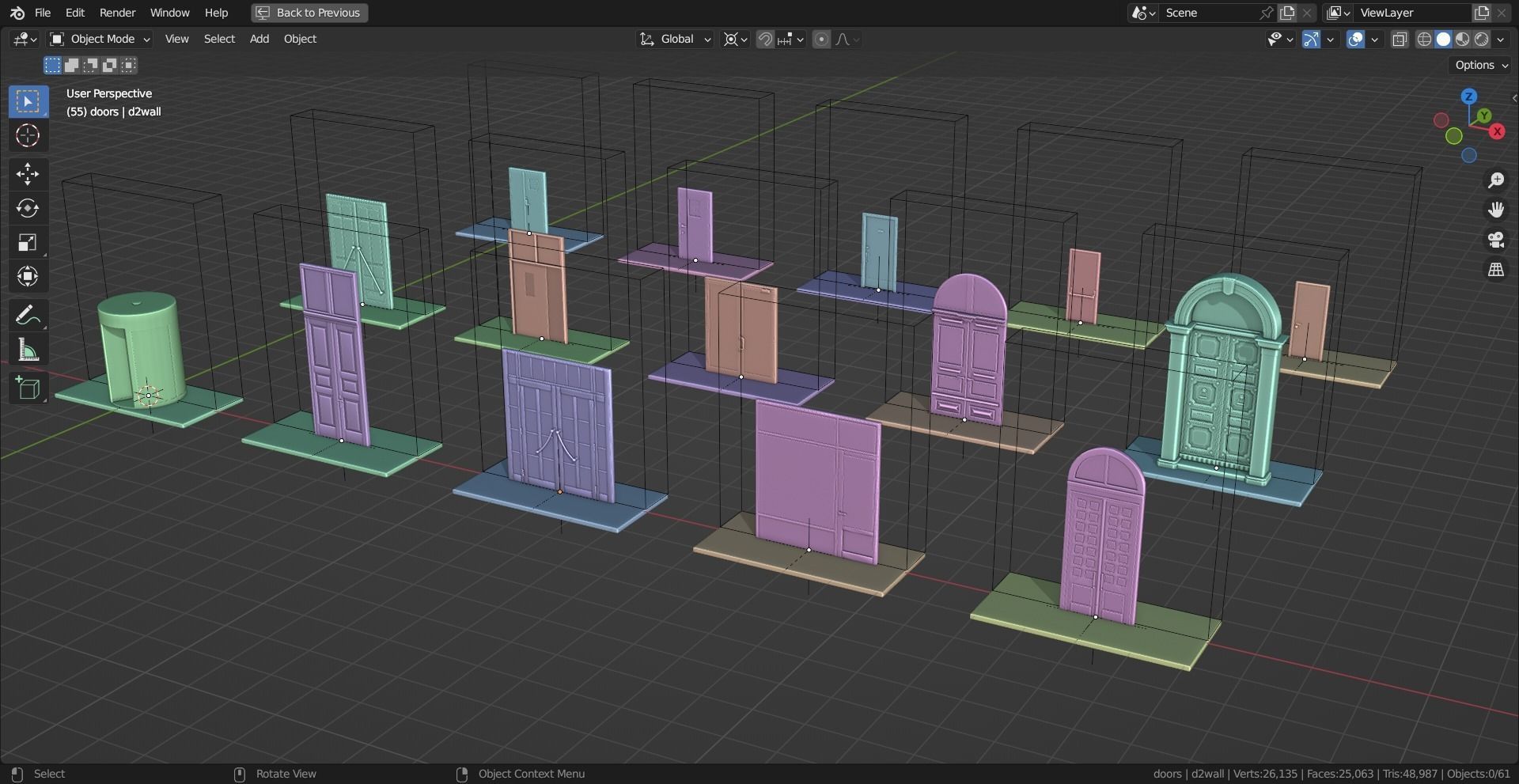Image resolution: width=1519 pixels, height=784 pixels.
Task: Select the Rotate tool
Action: pyautogui.click(x=28, y=208)
